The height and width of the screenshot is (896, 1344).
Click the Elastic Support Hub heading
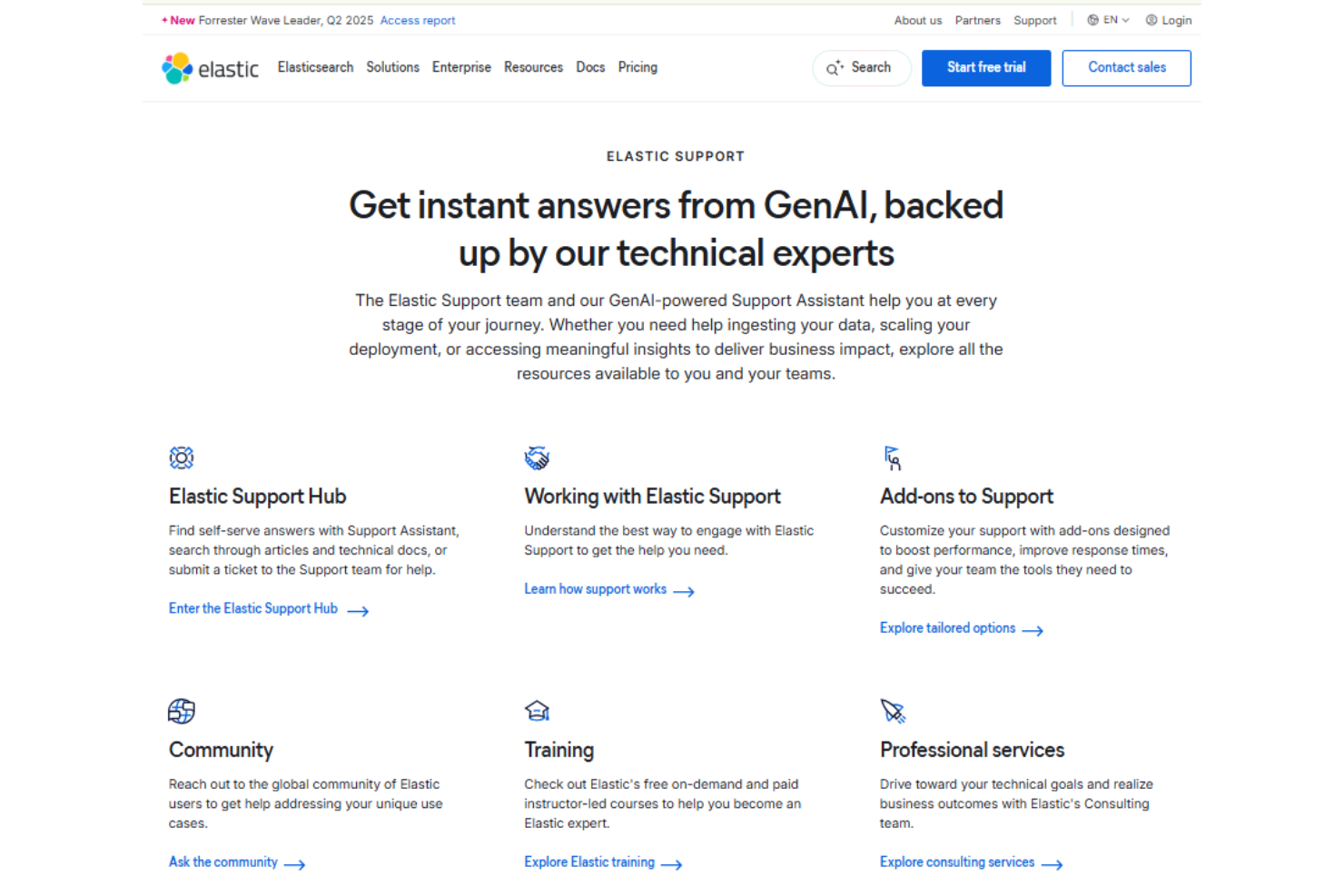[257, 497]
